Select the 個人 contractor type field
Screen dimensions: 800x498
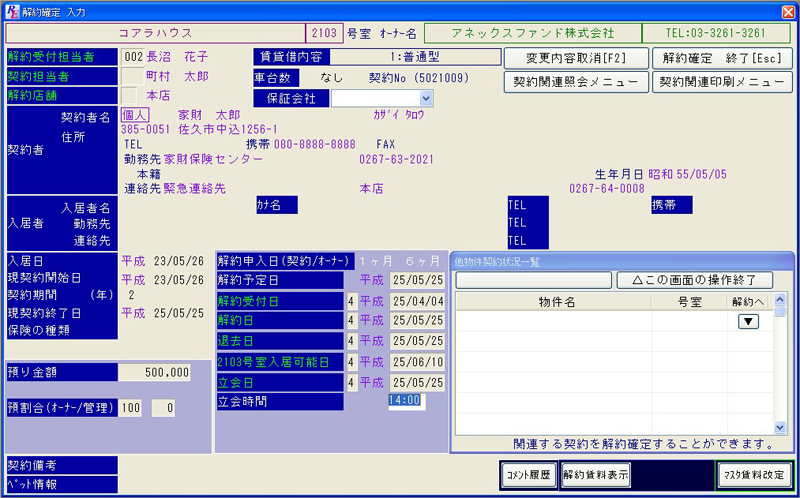click(x=134, y=116)
